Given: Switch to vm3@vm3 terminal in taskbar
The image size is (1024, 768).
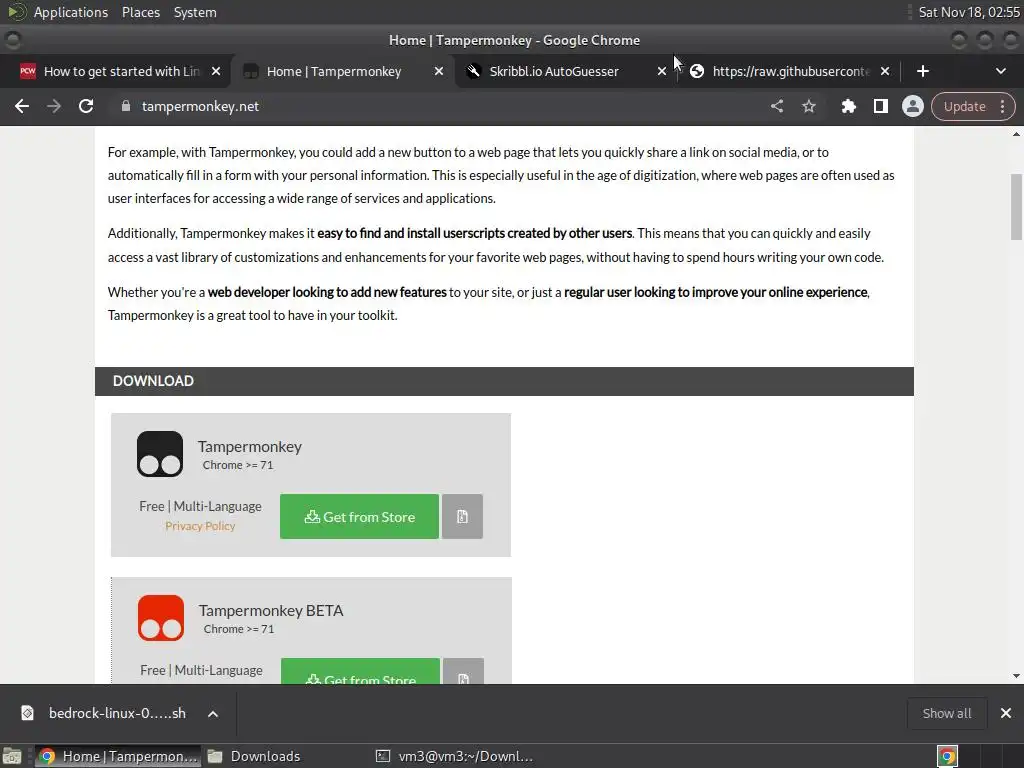Looking at the screenshot, I should click(455, 756).
